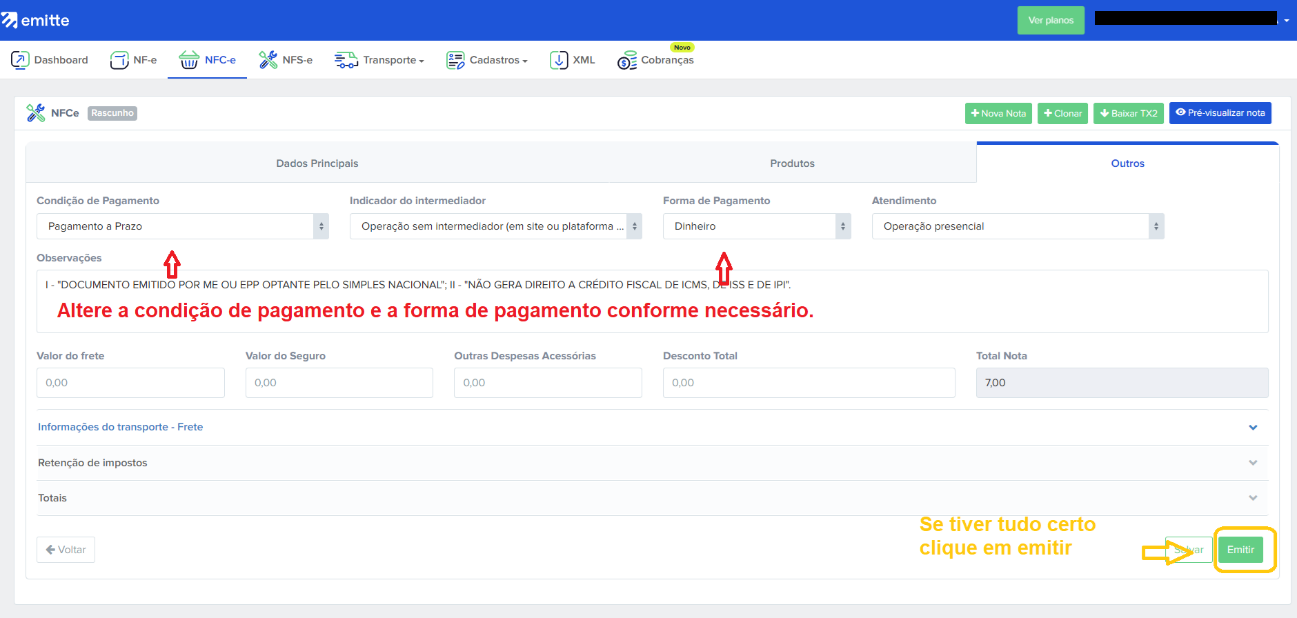Click the Cadastros list icon

point(455,60)
